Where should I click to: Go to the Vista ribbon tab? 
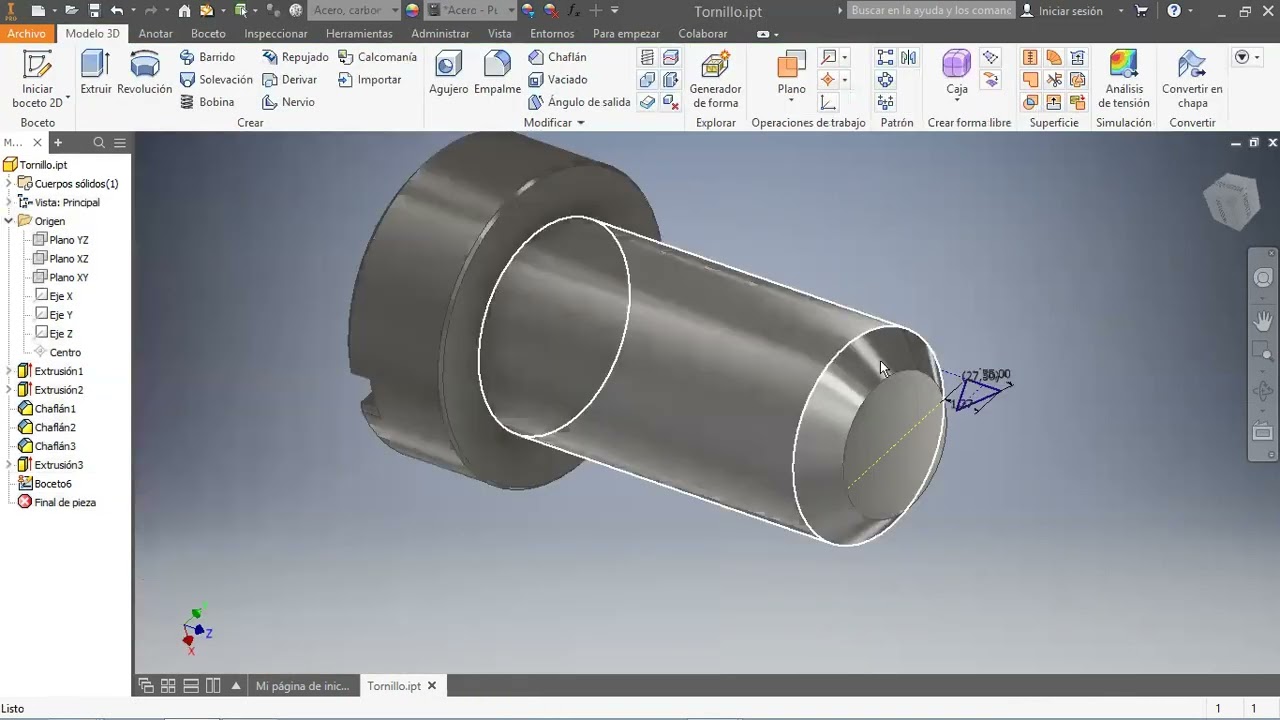pyautogui.click(x=499, y=33)
